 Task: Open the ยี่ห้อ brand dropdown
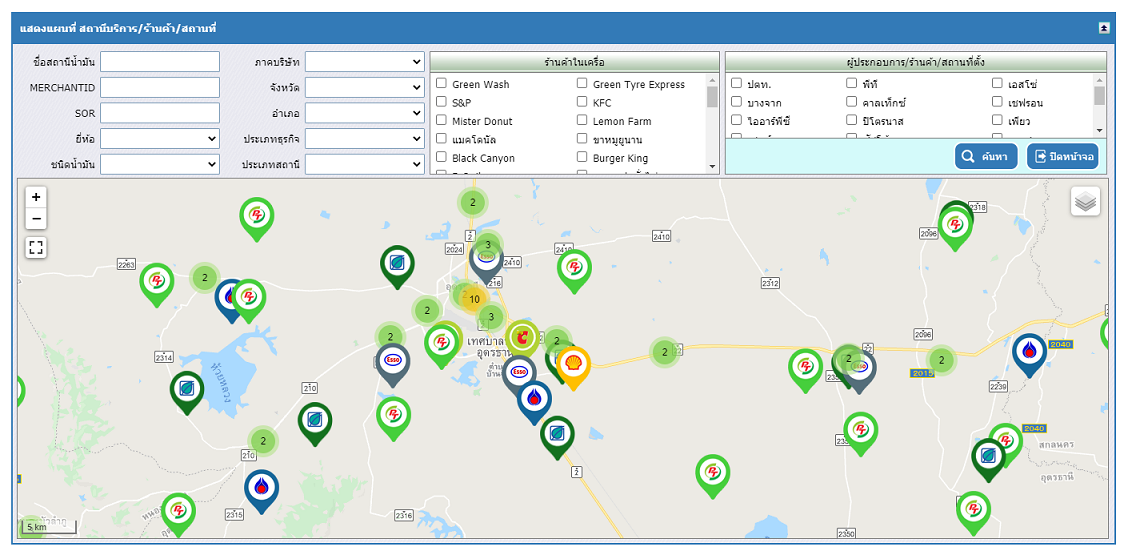tap(160, 138)
